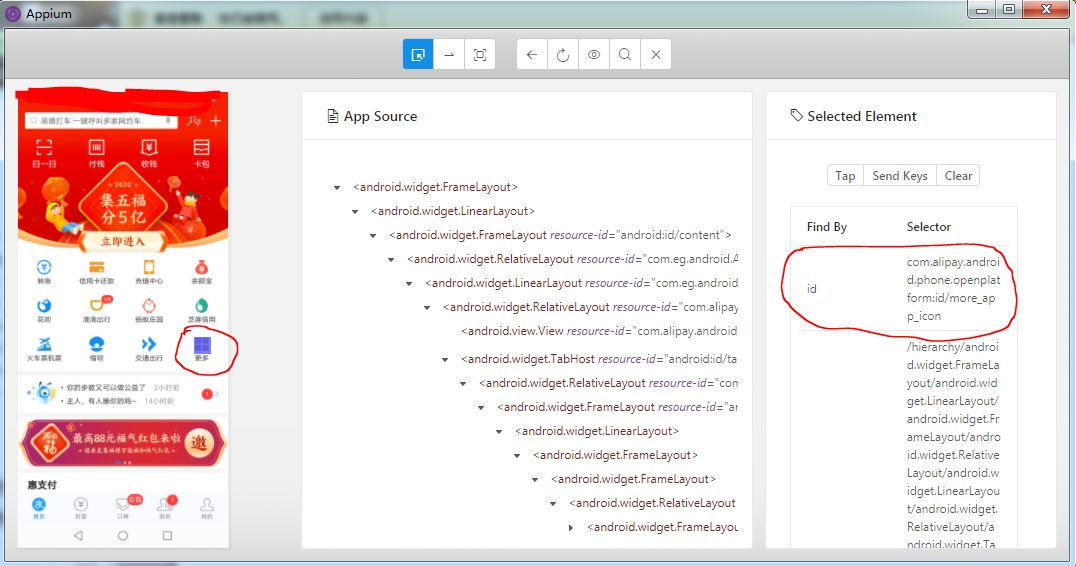This screenshot has width=1076, height=566.
Task: Select the /hierarchy xpath selector text
Action: pyautogui.click(x=953, y=446)
